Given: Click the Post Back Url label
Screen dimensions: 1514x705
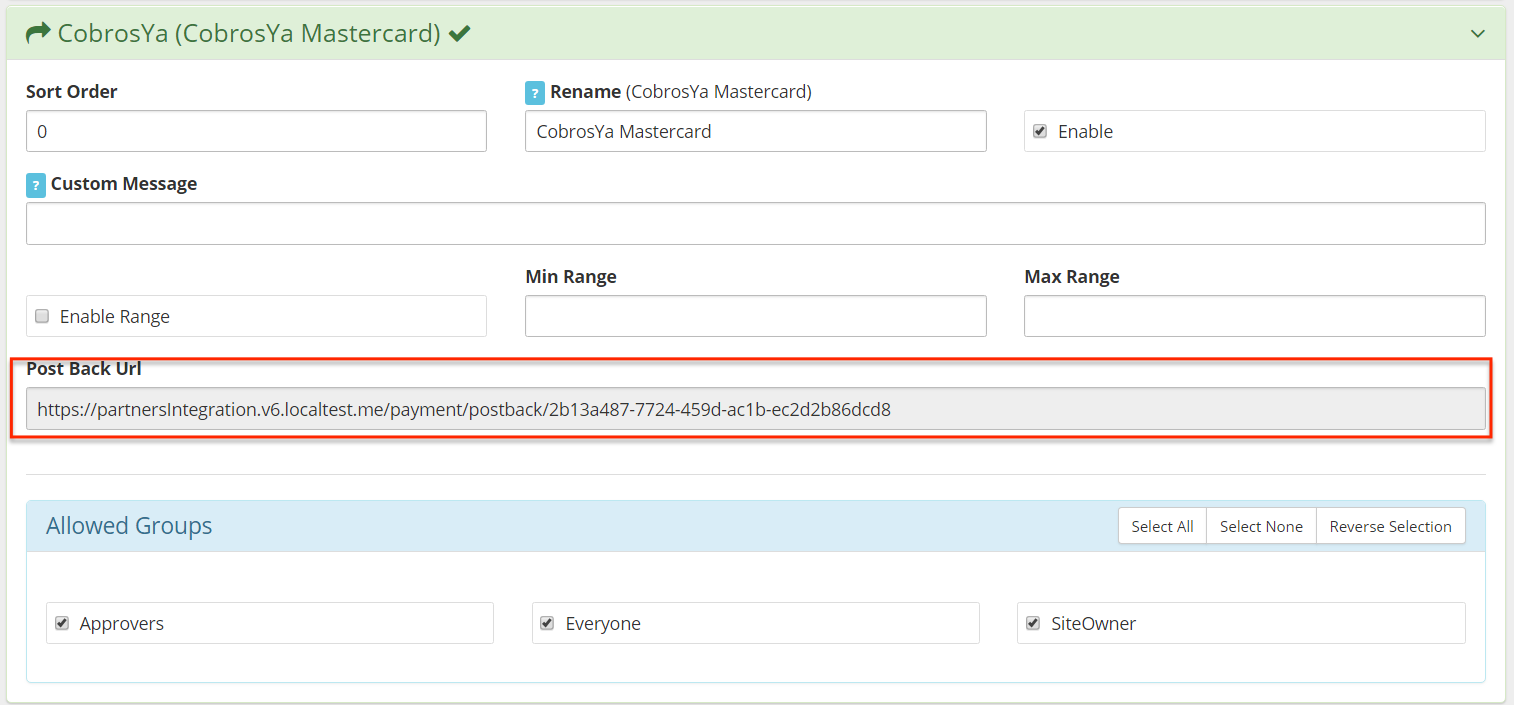Looking at the screenshot, I should [x=84, y=369].
